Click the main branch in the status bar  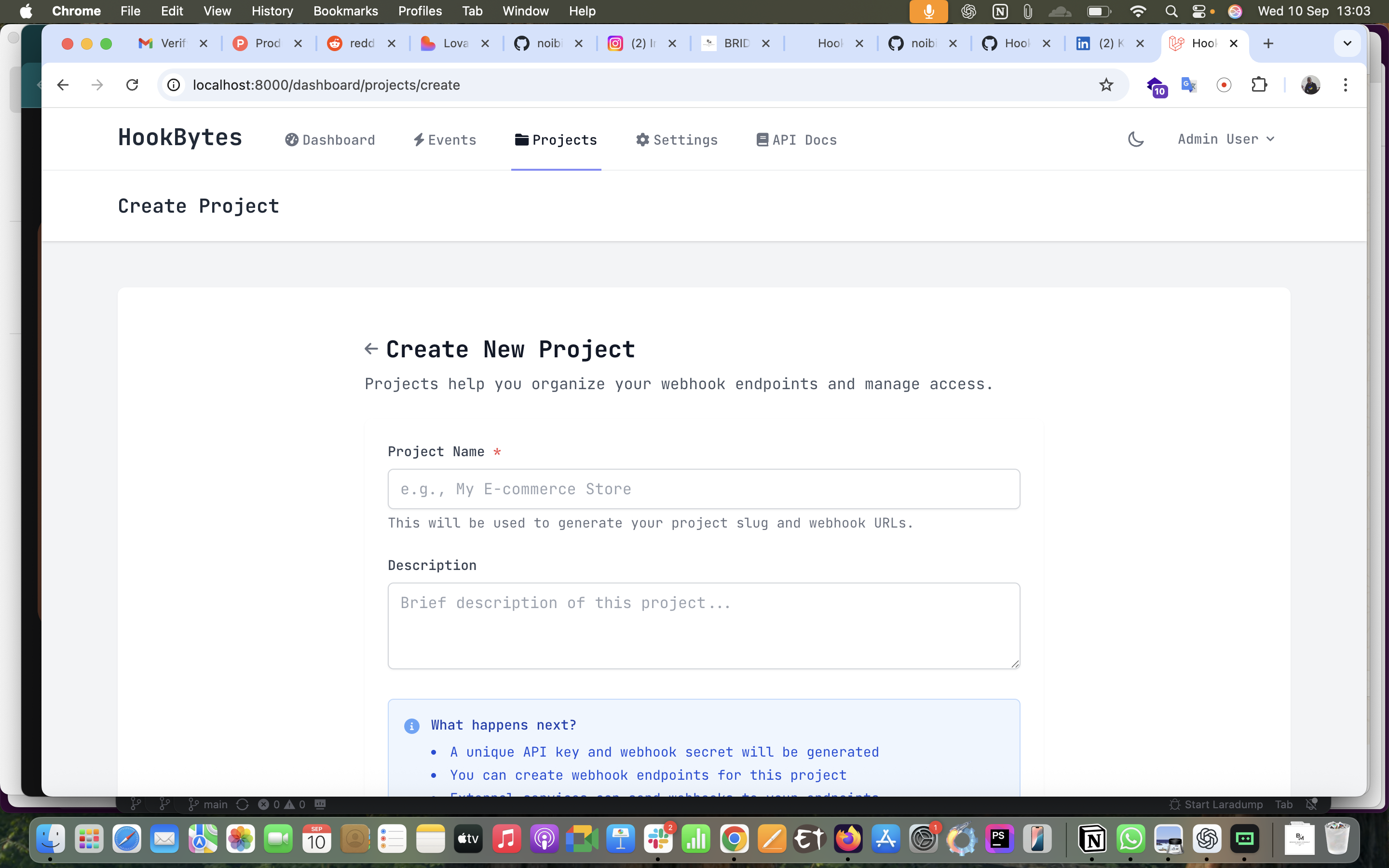tap(208, 805)
